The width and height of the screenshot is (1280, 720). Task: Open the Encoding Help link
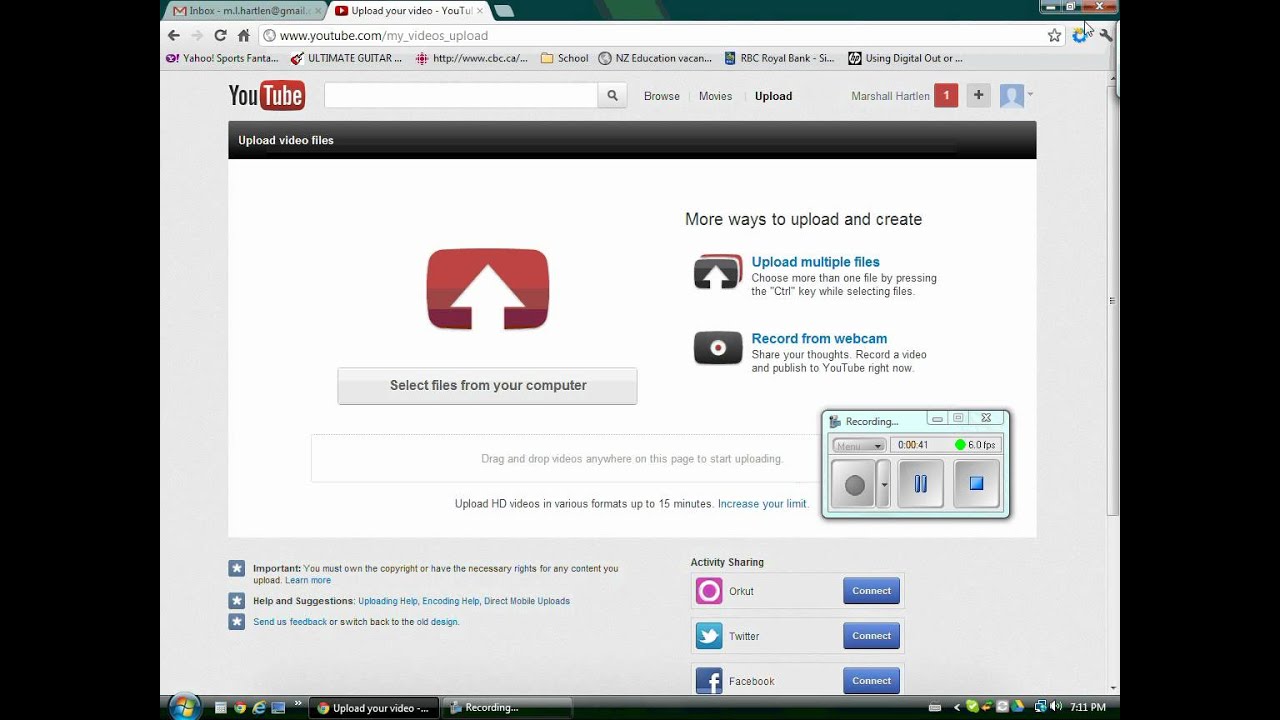(x=451, y=601)
